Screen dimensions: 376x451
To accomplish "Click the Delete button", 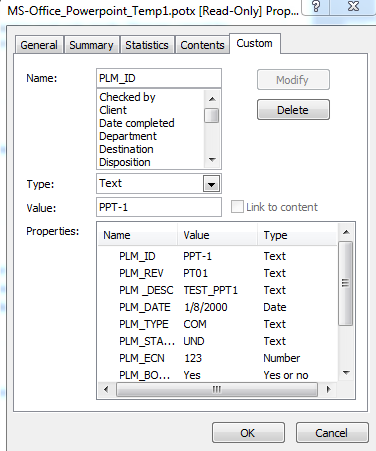I will pos(293,110).
